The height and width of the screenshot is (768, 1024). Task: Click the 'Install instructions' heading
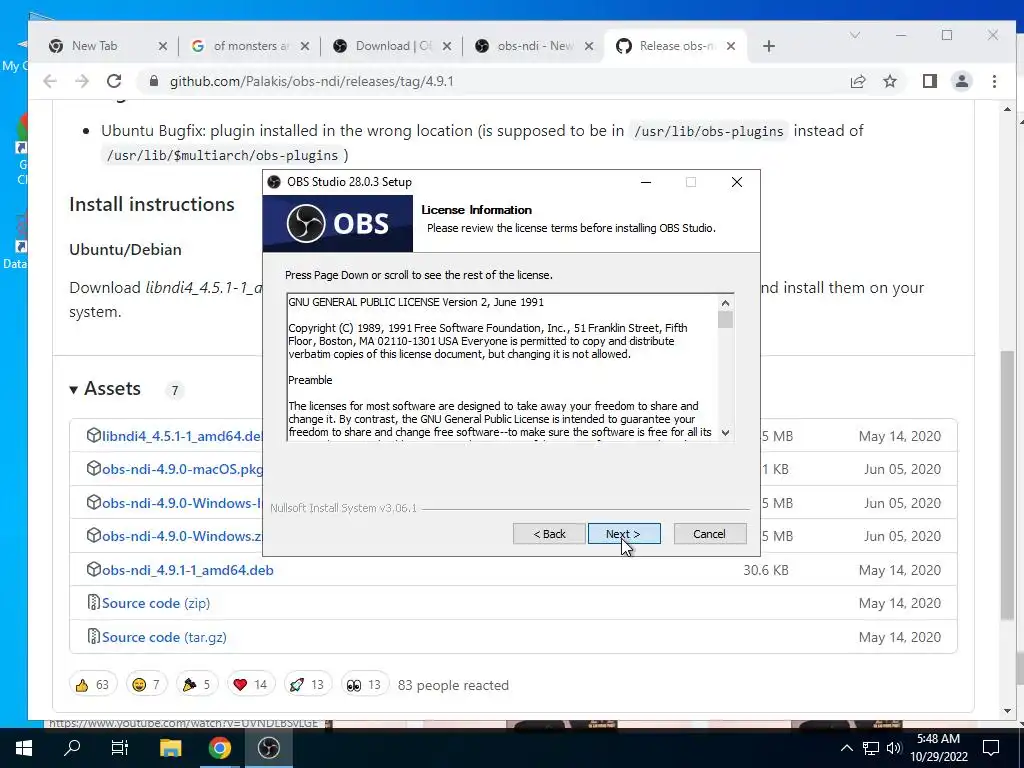152,204
